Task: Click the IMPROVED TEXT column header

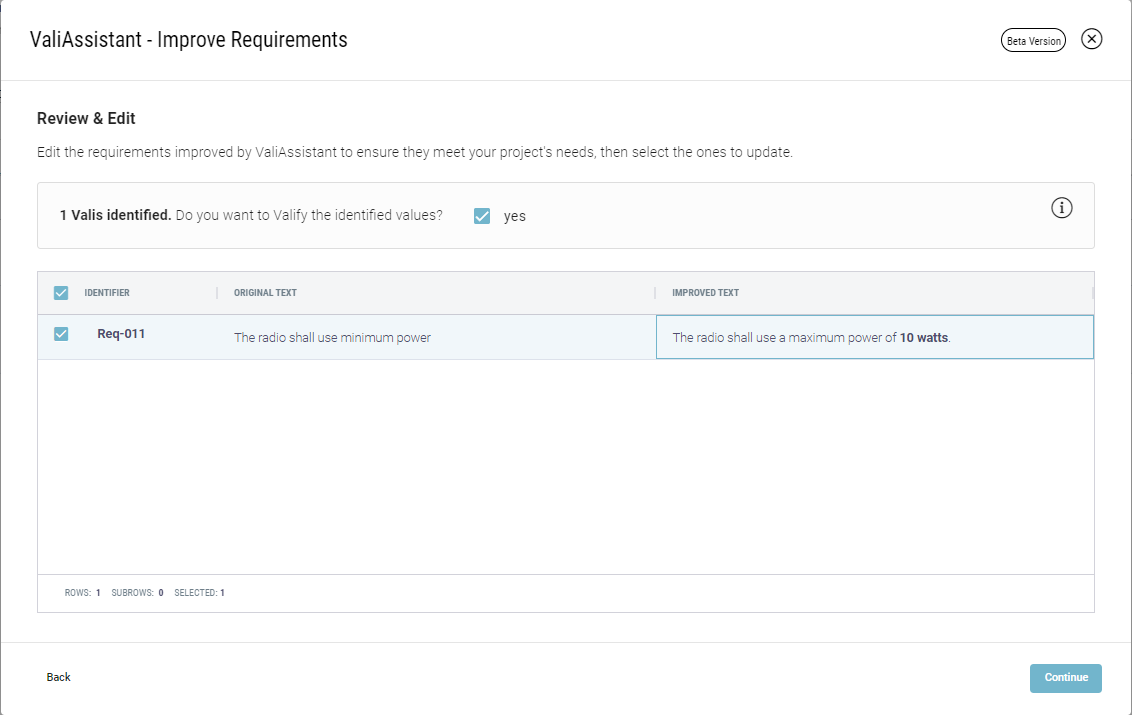Action: [x=705, y=292]
